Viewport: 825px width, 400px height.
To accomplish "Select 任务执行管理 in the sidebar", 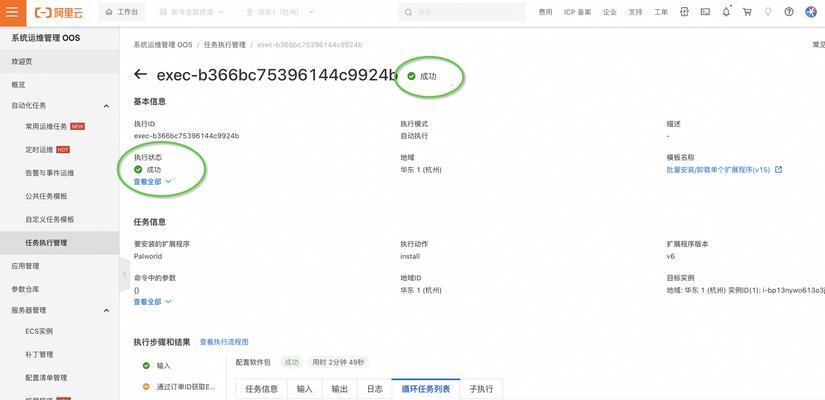I will pos(59,243).
